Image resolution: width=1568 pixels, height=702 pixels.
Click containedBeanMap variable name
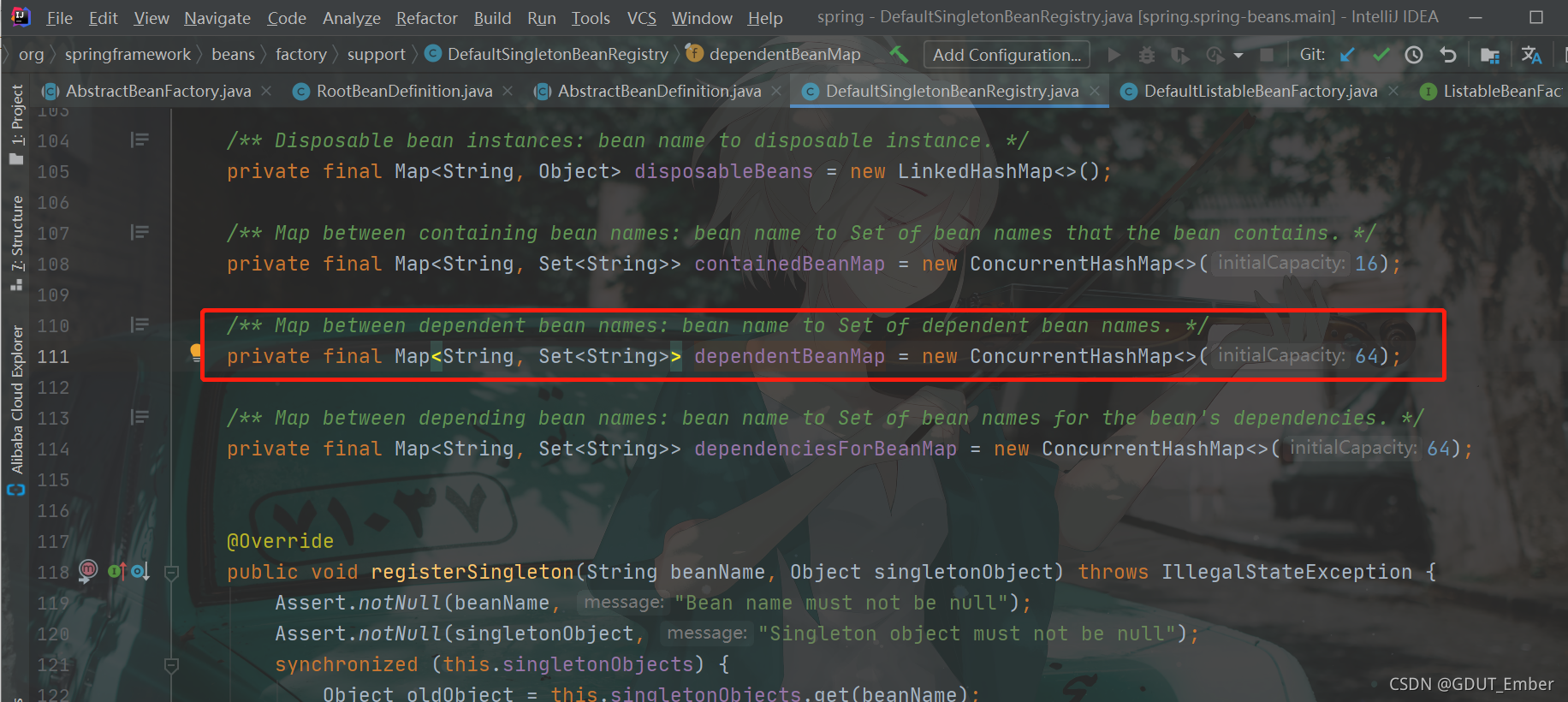789,264
